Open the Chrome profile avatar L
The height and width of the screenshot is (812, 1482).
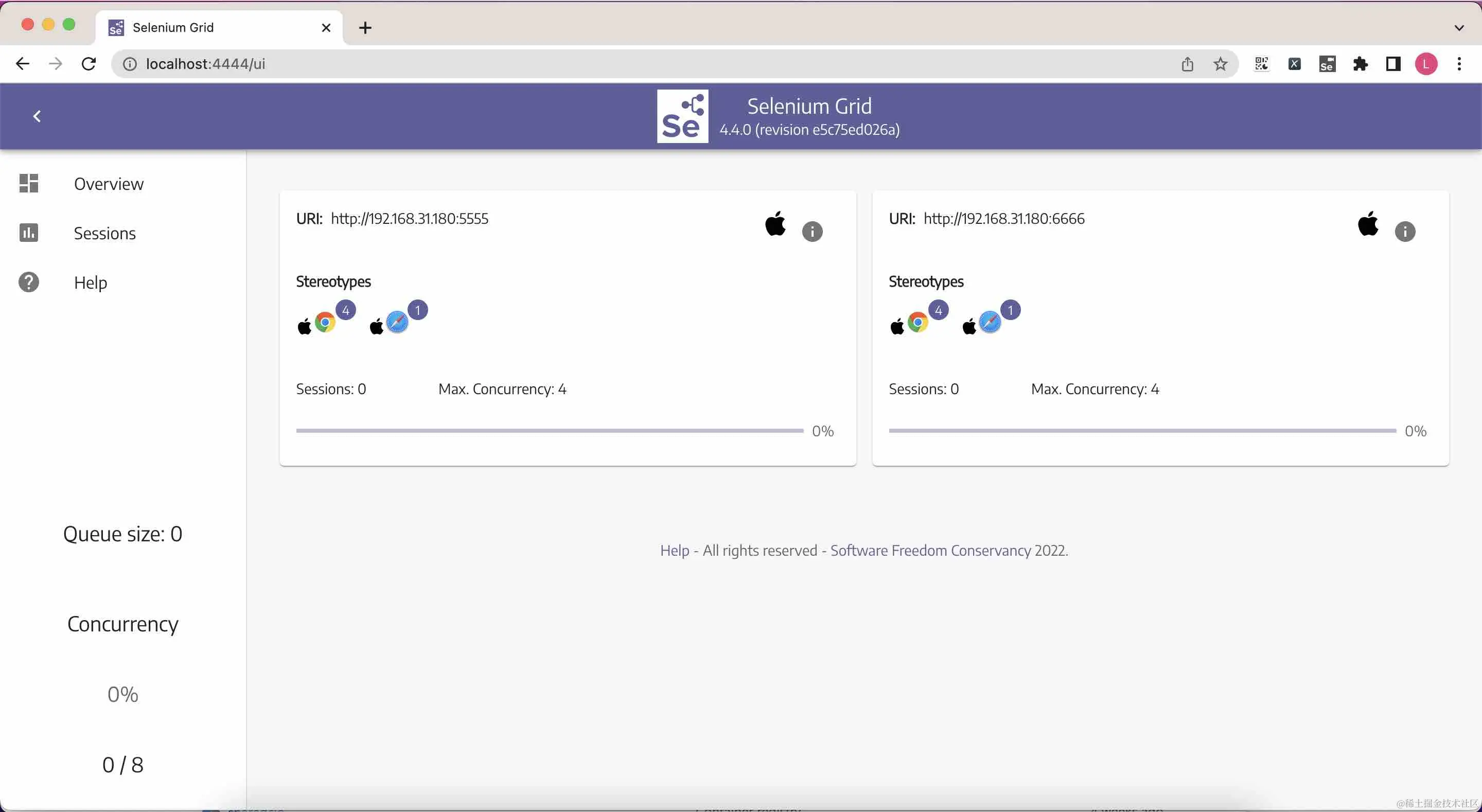pos(1426,64)
